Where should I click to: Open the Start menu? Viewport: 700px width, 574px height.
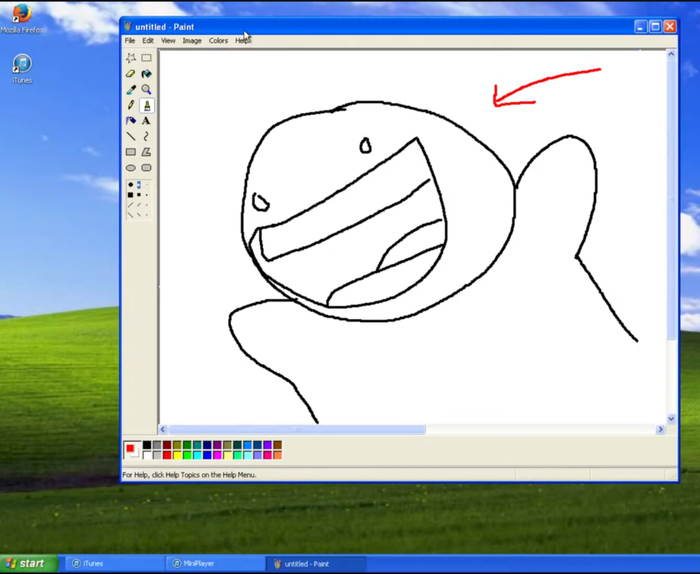(x=29, y=564)
